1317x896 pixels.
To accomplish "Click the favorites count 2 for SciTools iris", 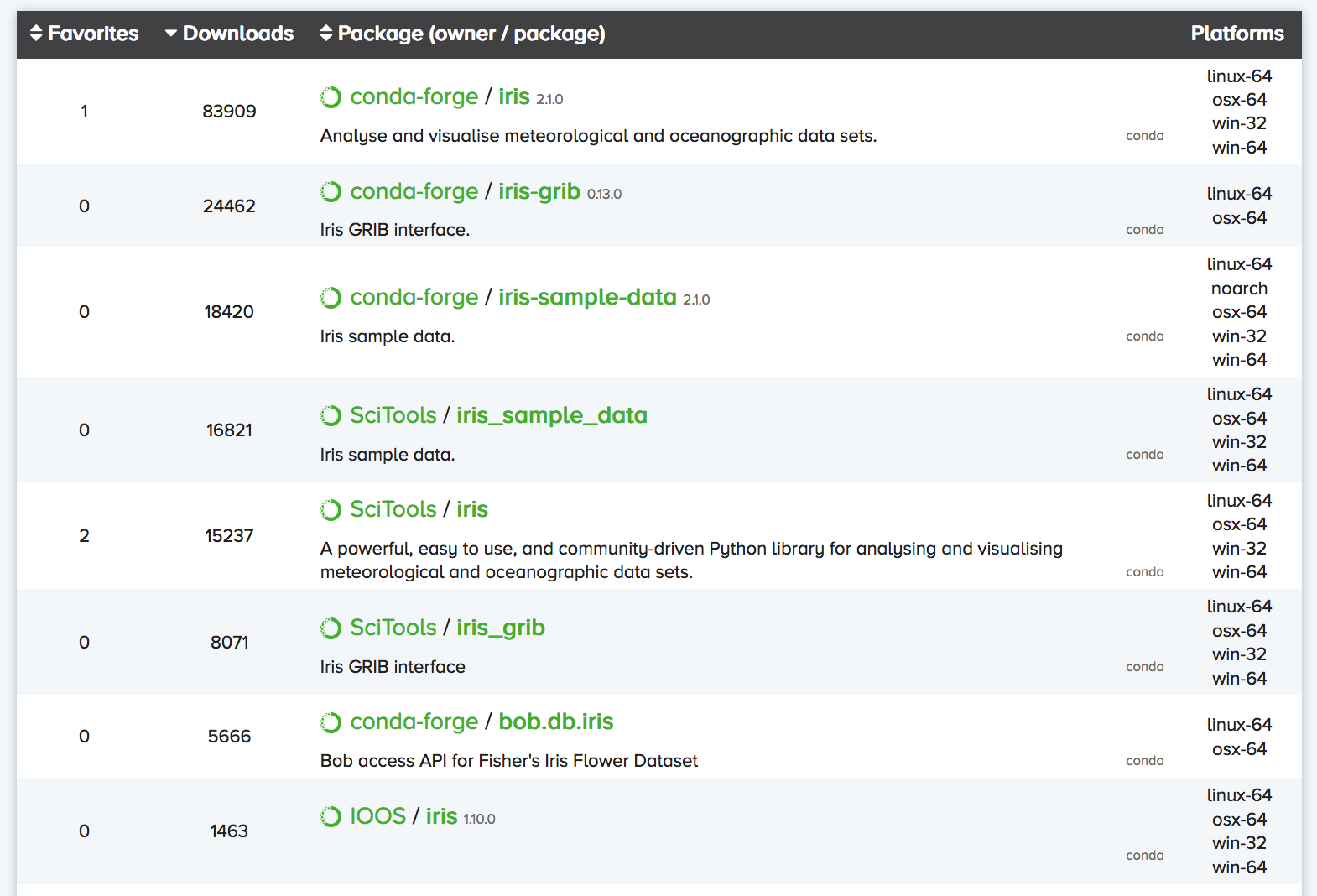I will 84,536.
